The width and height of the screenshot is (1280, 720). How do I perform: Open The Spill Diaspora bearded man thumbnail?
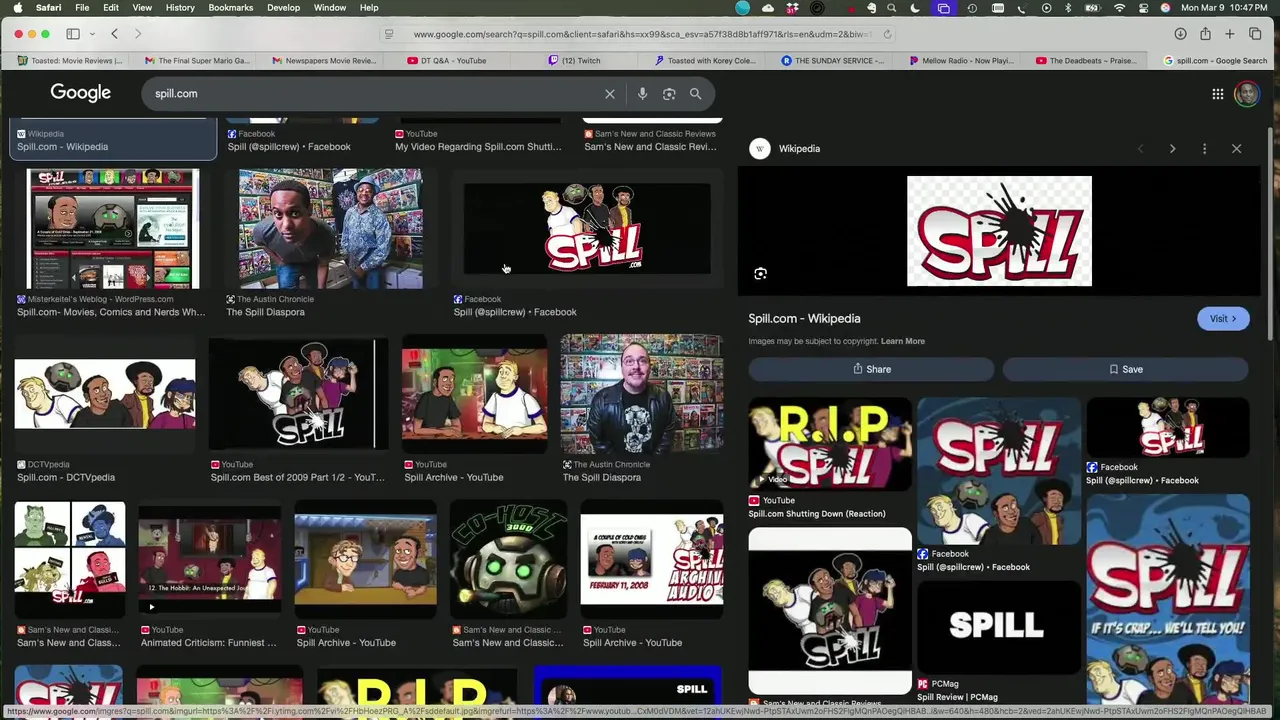coord(642,394)
